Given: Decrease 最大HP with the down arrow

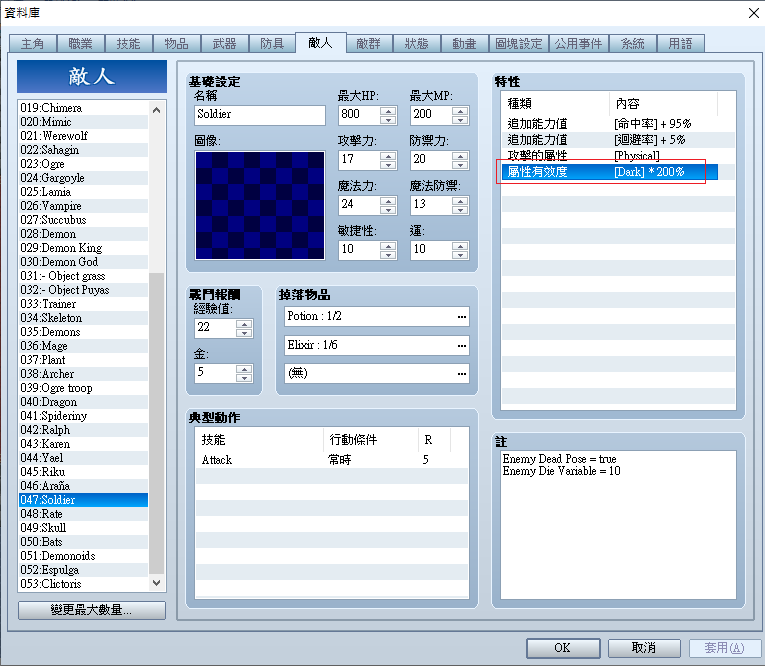Looking at the screenshot, I should (388, 120).
